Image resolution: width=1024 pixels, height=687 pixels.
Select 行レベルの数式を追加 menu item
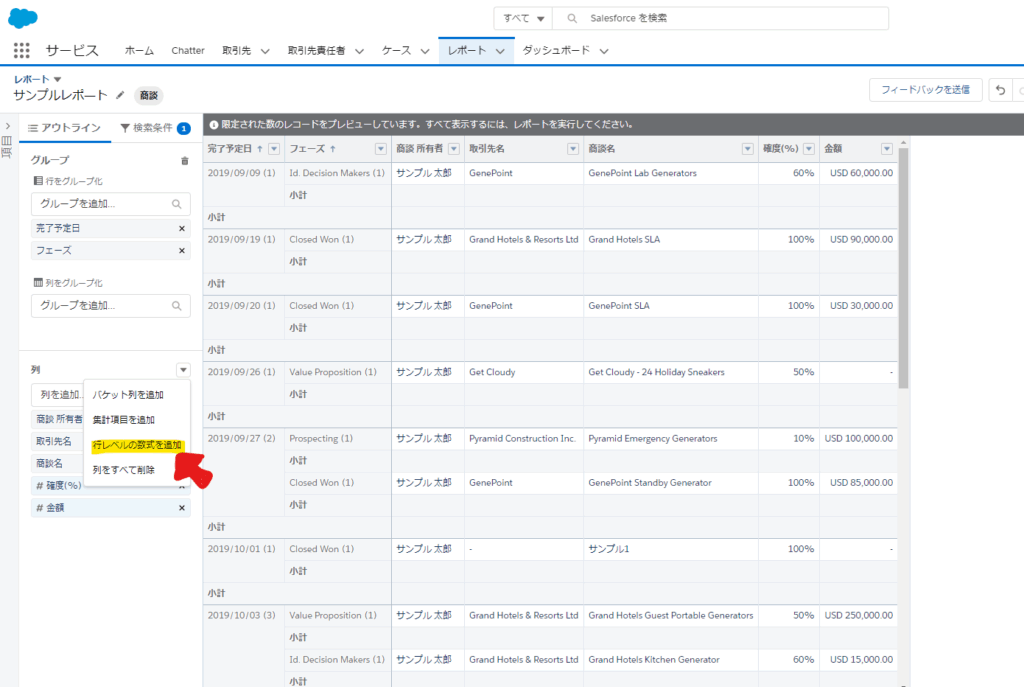[137, 445]
